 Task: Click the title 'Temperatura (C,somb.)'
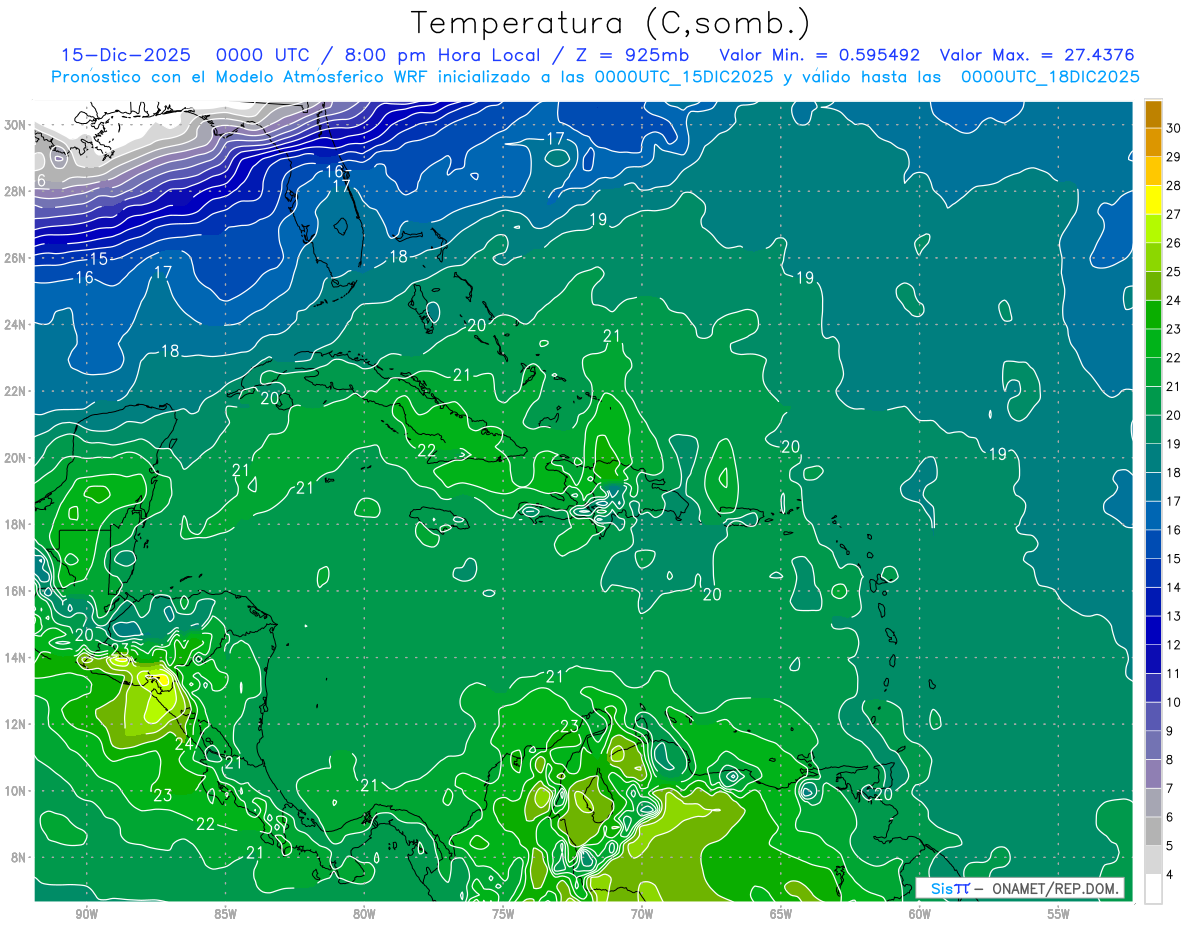coord(611,23)
